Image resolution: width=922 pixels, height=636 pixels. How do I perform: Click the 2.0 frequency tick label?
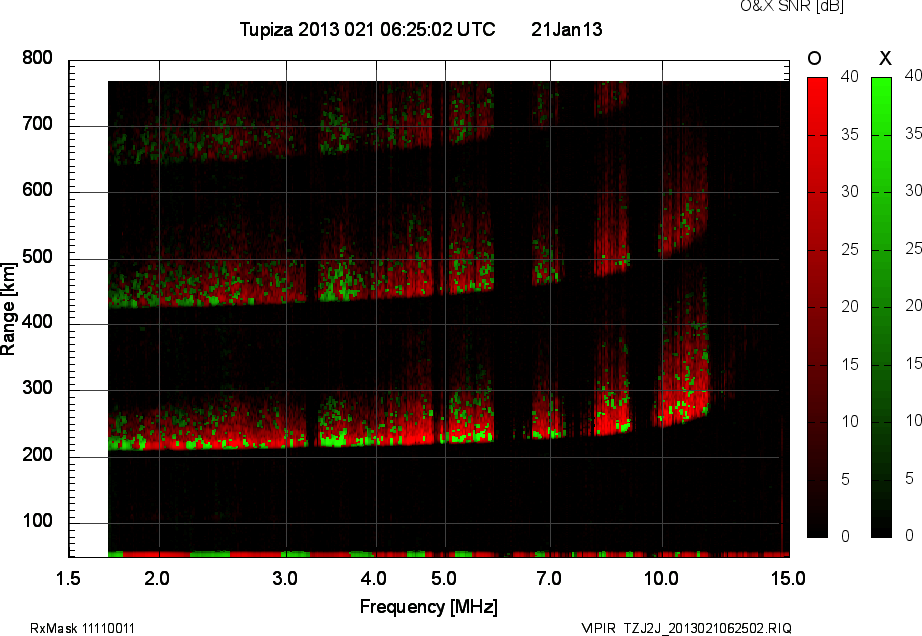click(x=156, y=579)
